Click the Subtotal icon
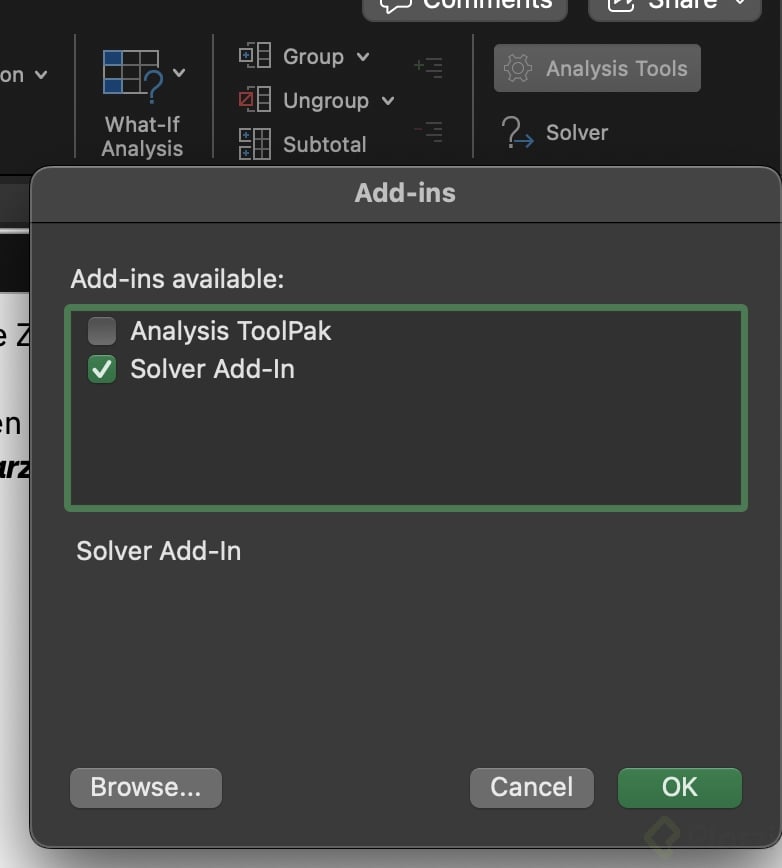Screen dimensions: 782x868 click(255, 144)
